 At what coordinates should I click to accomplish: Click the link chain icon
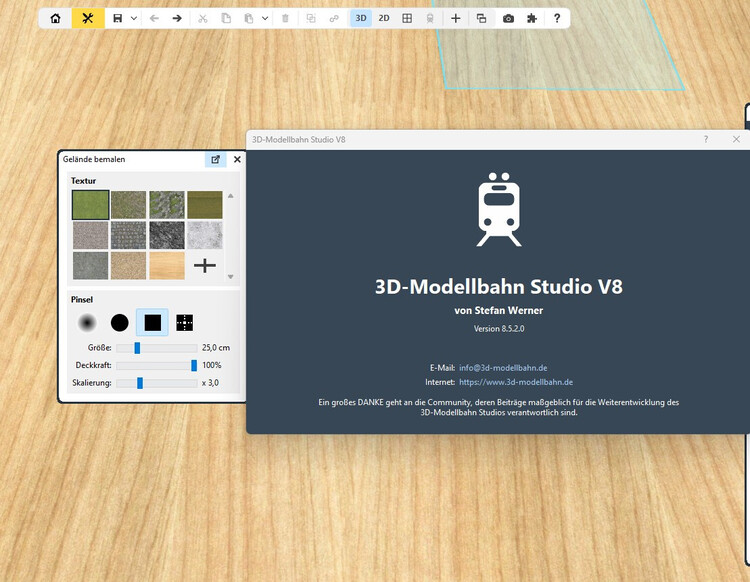pyautogui.click(x=334, y=19)
